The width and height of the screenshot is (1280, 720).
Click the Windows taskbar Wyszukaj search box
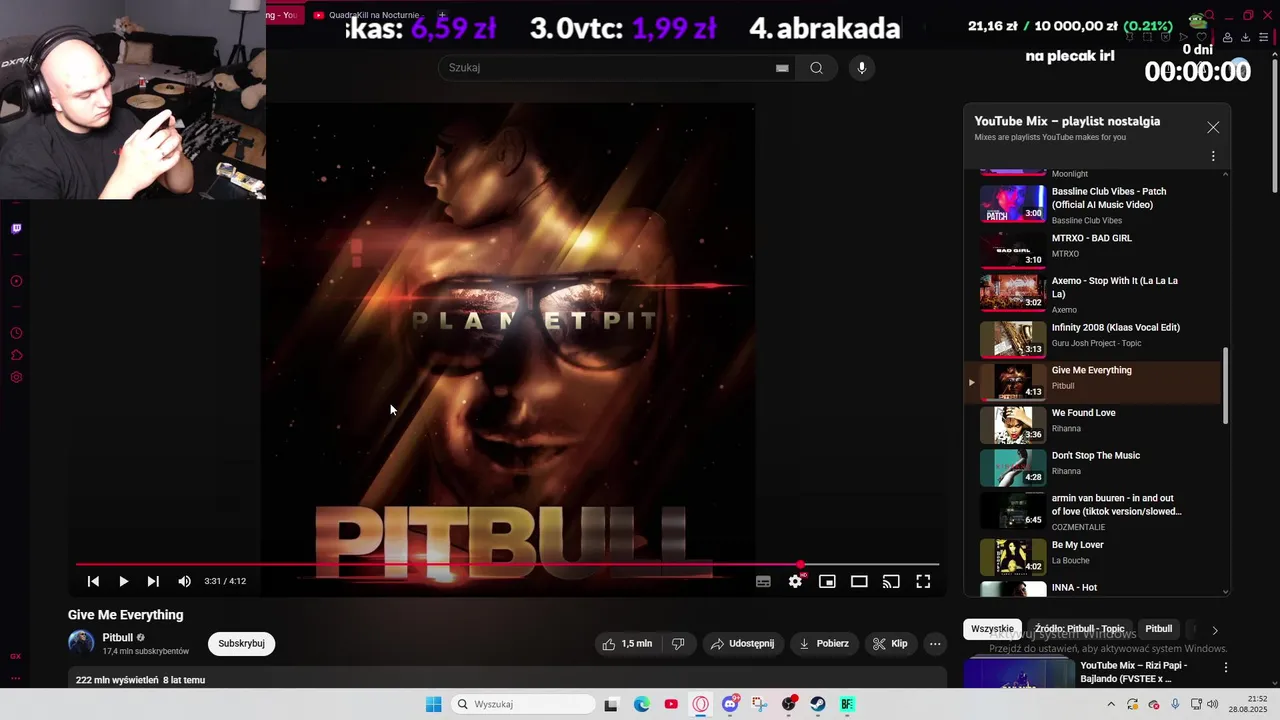click(521, 704)
